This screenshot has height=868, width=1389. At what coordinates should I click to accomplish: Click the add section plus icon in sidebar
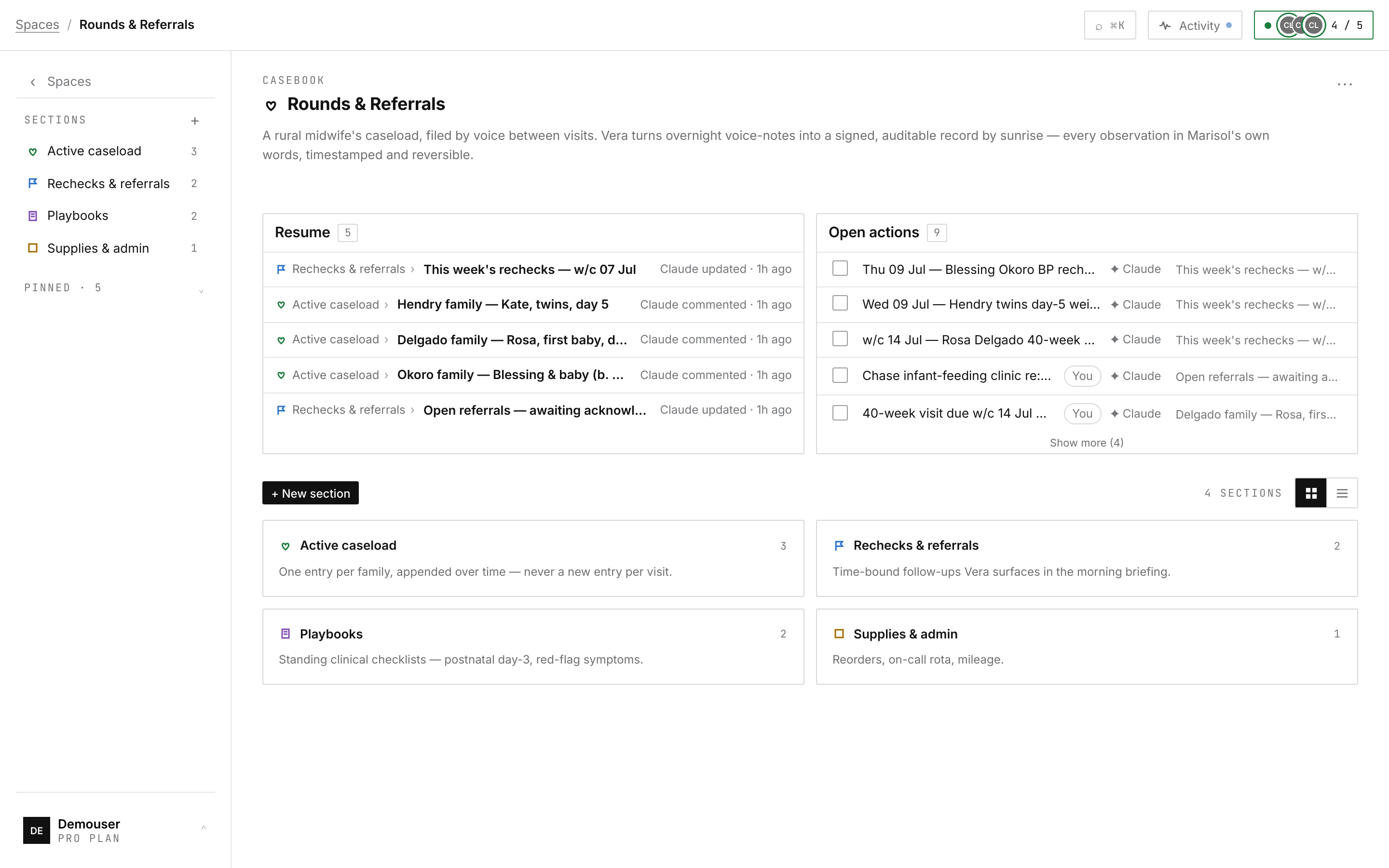tap(194, 121)
